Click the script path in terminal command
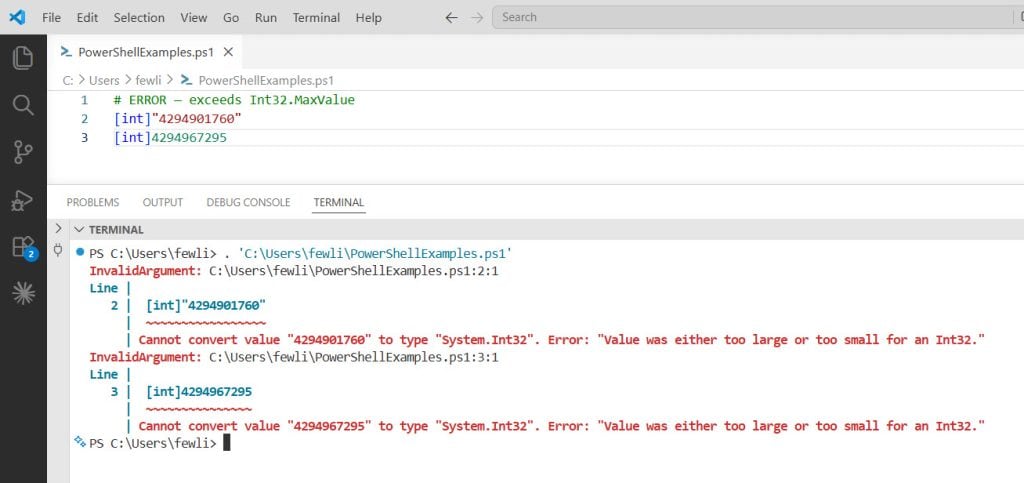The image size is (1024, 483). [376, 253]
